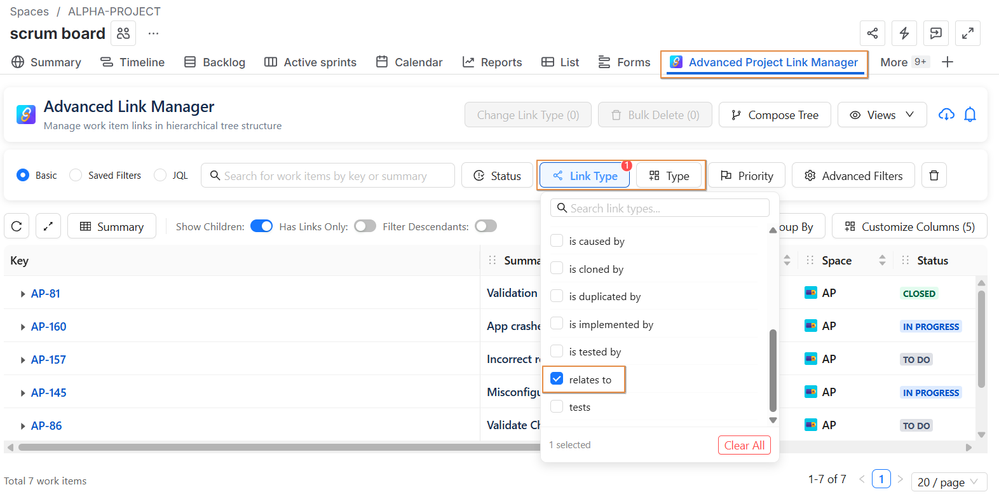The width and height of the screenshot is (999, 503).
Task: Click the trash icon to clear filters
Action: (934, 175)
